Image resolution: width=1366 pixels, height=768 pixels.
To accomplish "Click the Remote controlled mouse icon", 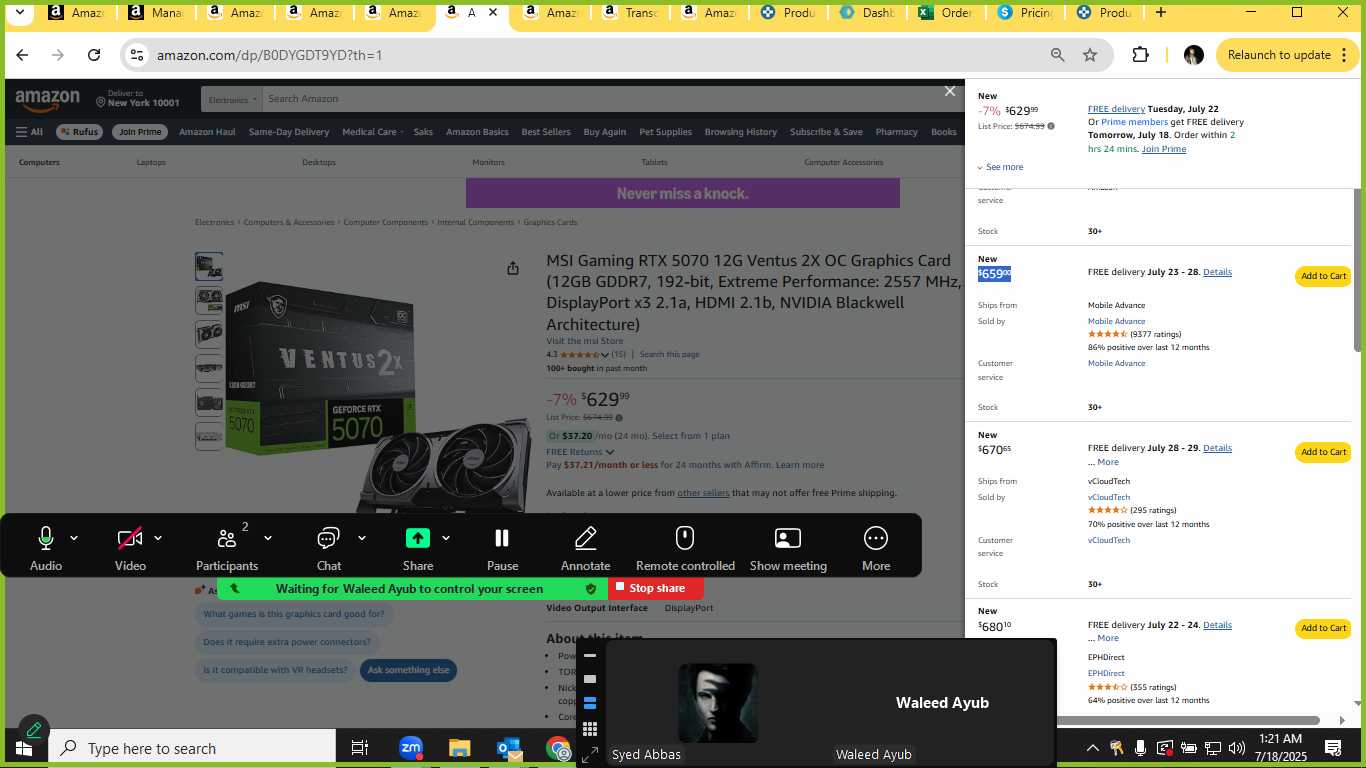I will coord(685,538).
